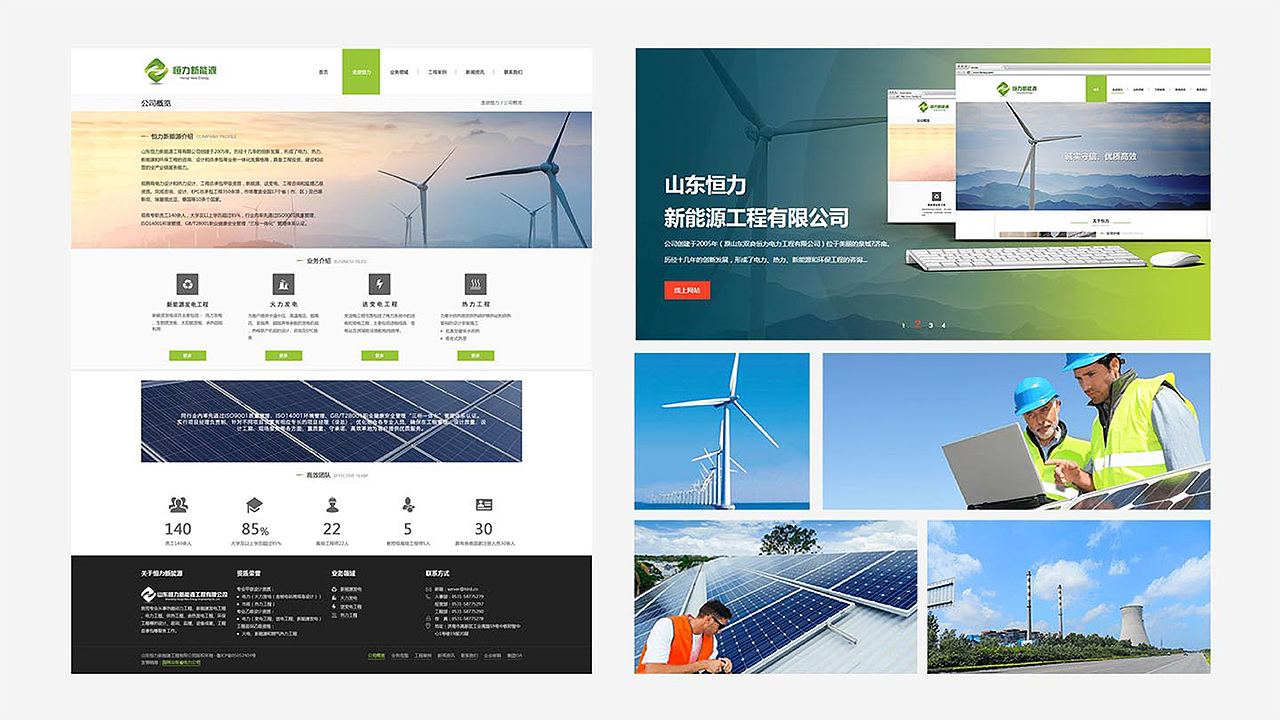Open the engineers with laptop photo

[x=1016, y=431]
